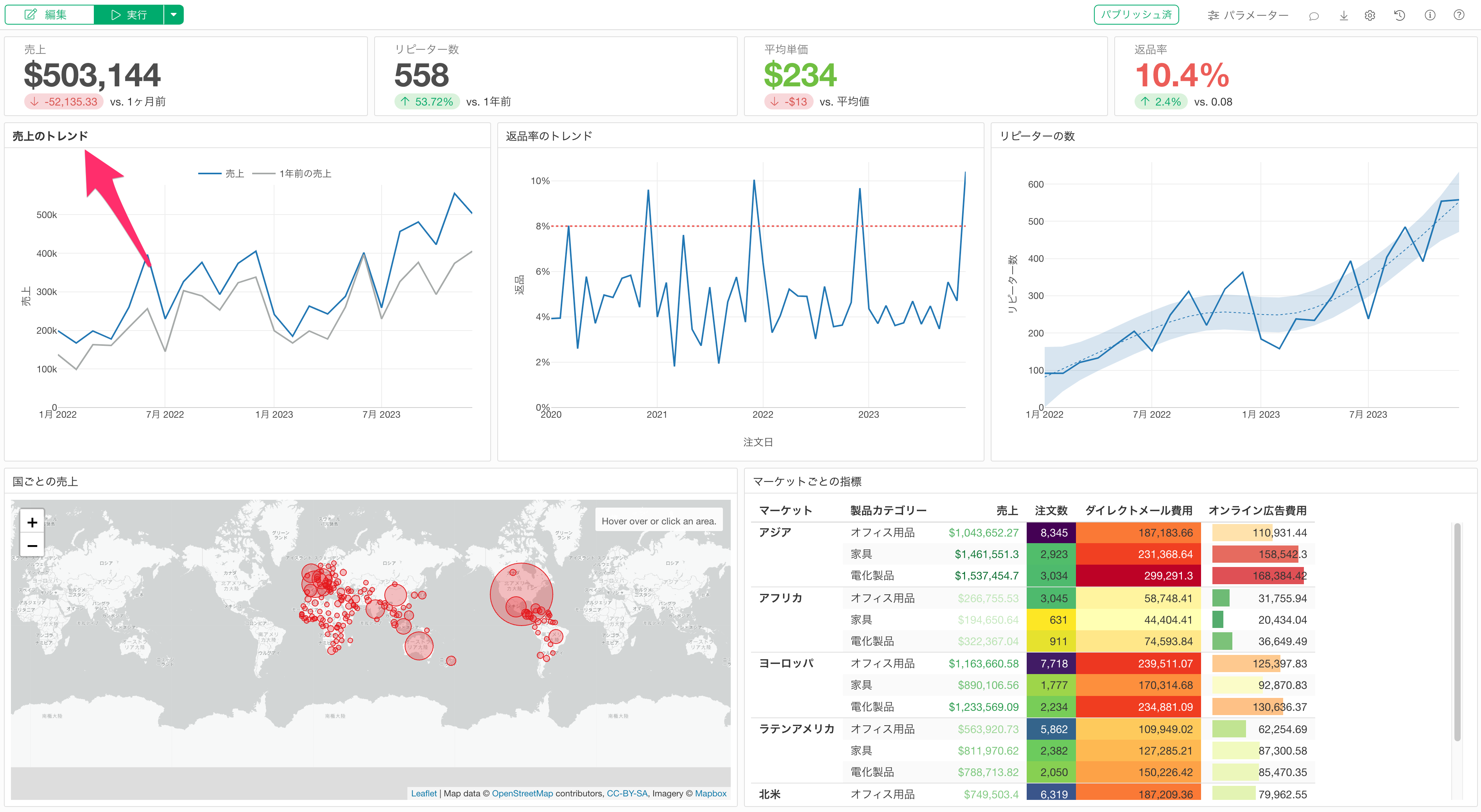Zoom out the map with minus
The image size is (1481, 812).
click(32, 546)
